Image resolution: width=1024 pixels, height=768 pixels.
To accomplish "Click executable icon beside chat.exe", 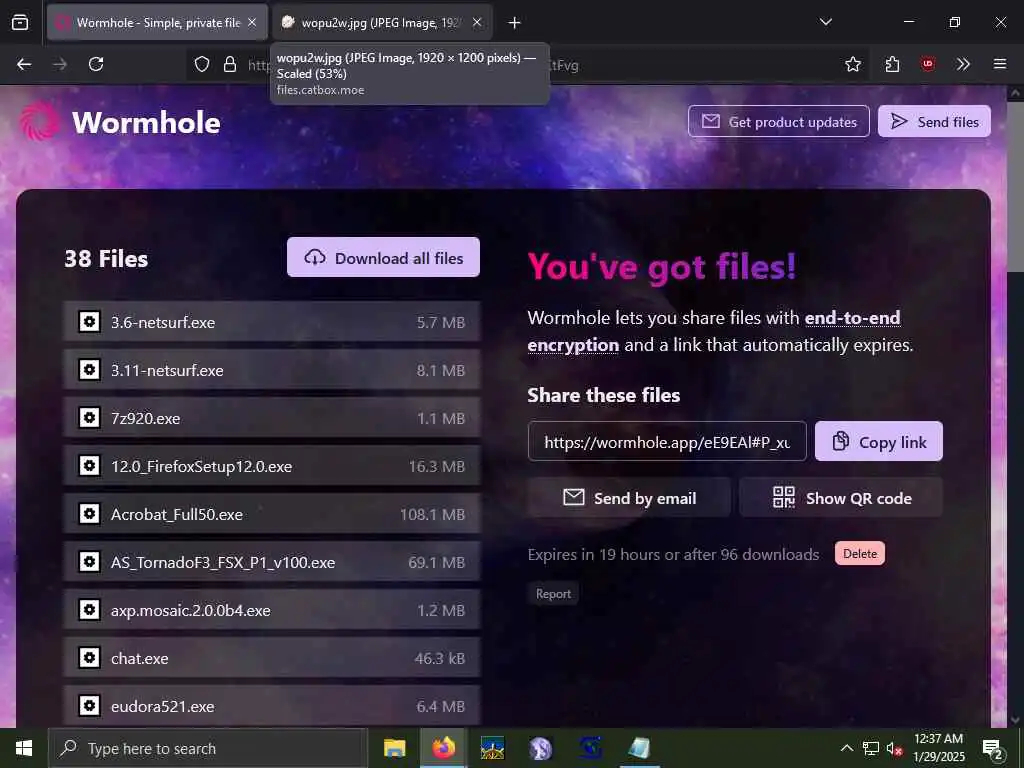I will coord(89,658).
